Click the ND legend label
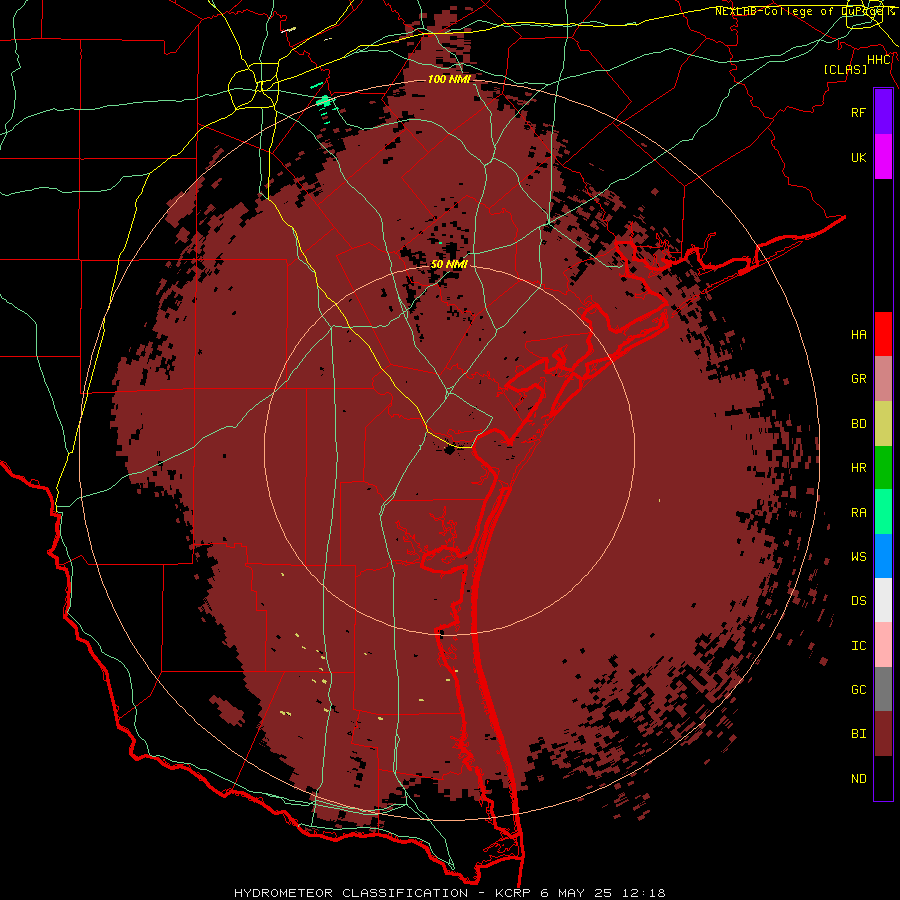This screenshot has height=900, width=900. tap(858, 779)
